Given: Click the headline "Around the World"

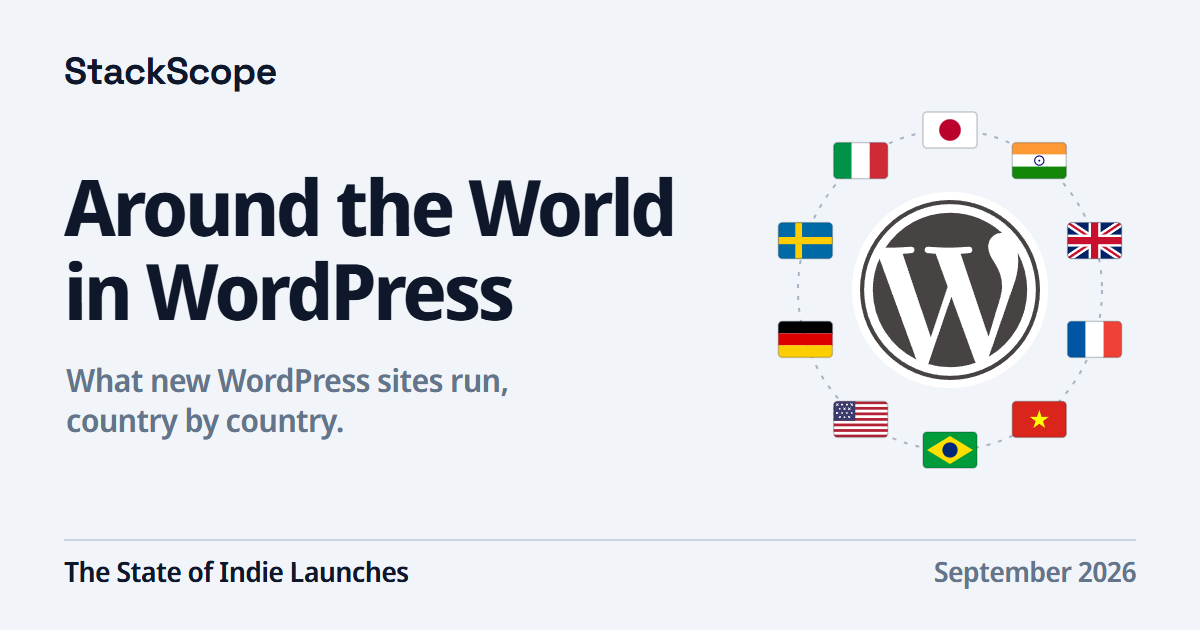Looking at the screenshot, I should [369, 206].
